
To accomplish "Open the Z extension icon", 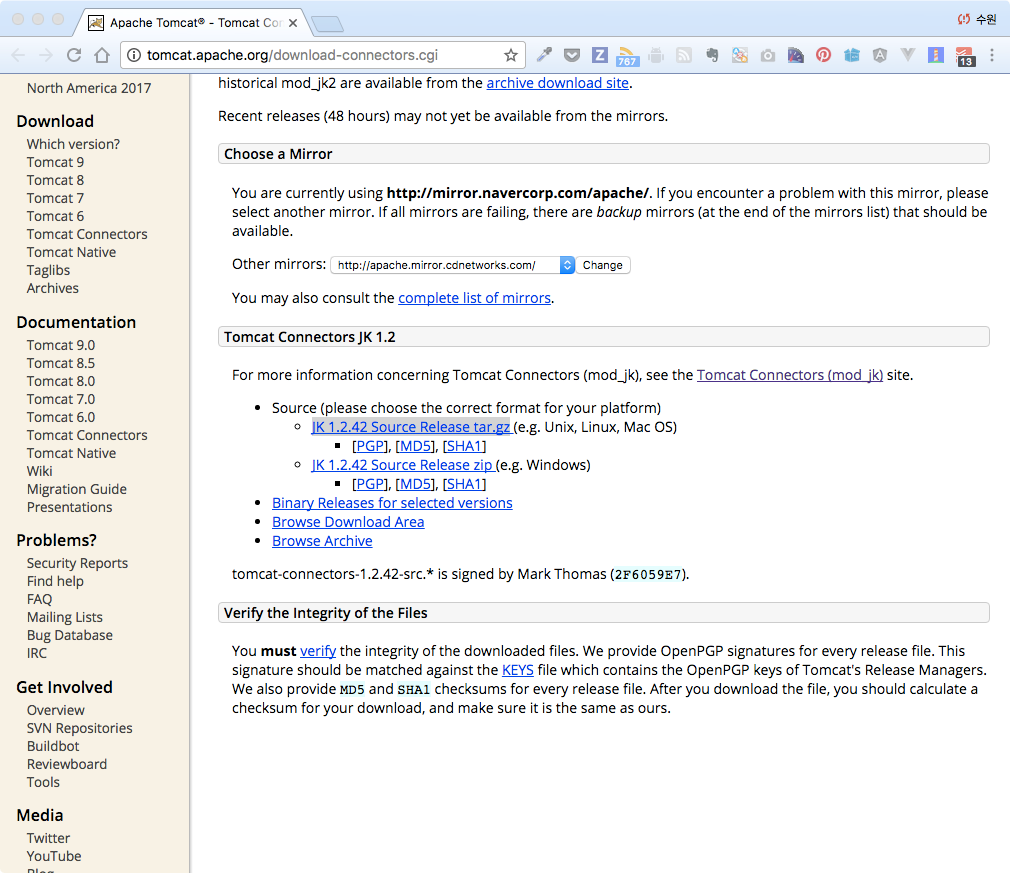I will [x=600, y=55].
